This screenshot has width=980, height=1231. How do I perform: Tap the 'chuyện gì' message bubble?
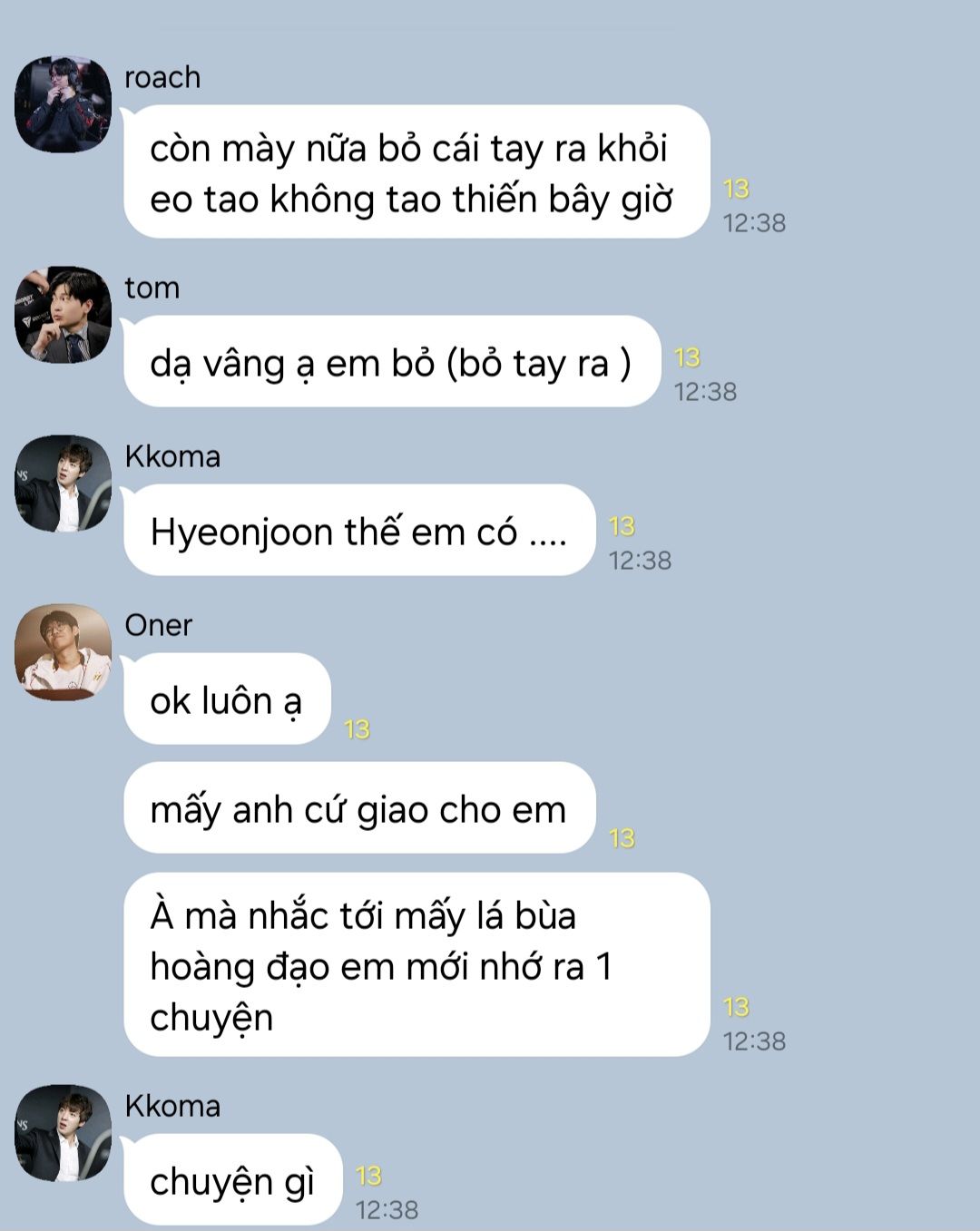(233, 1179)
